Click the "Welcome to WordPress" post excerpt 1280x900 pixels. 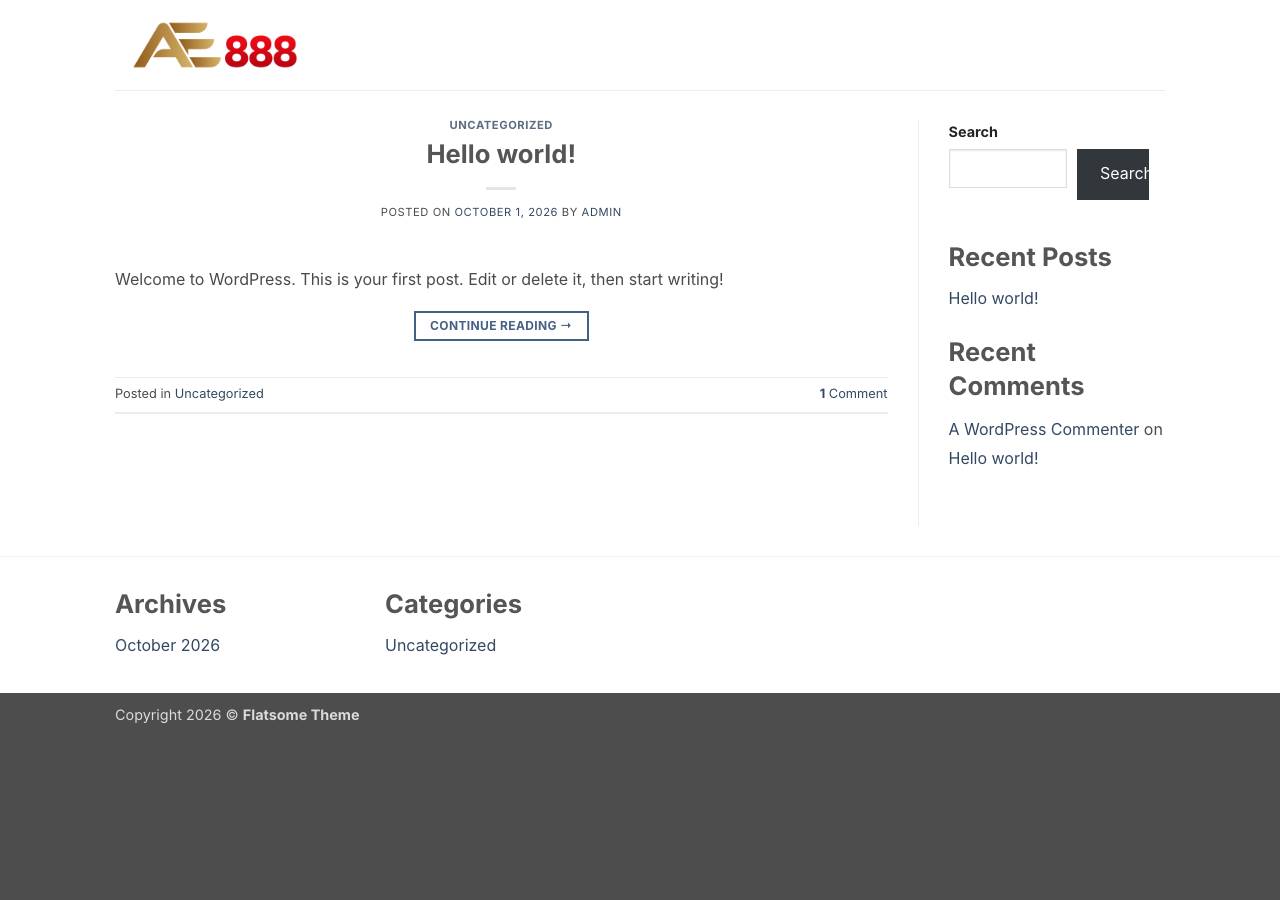tap(419, 279)
